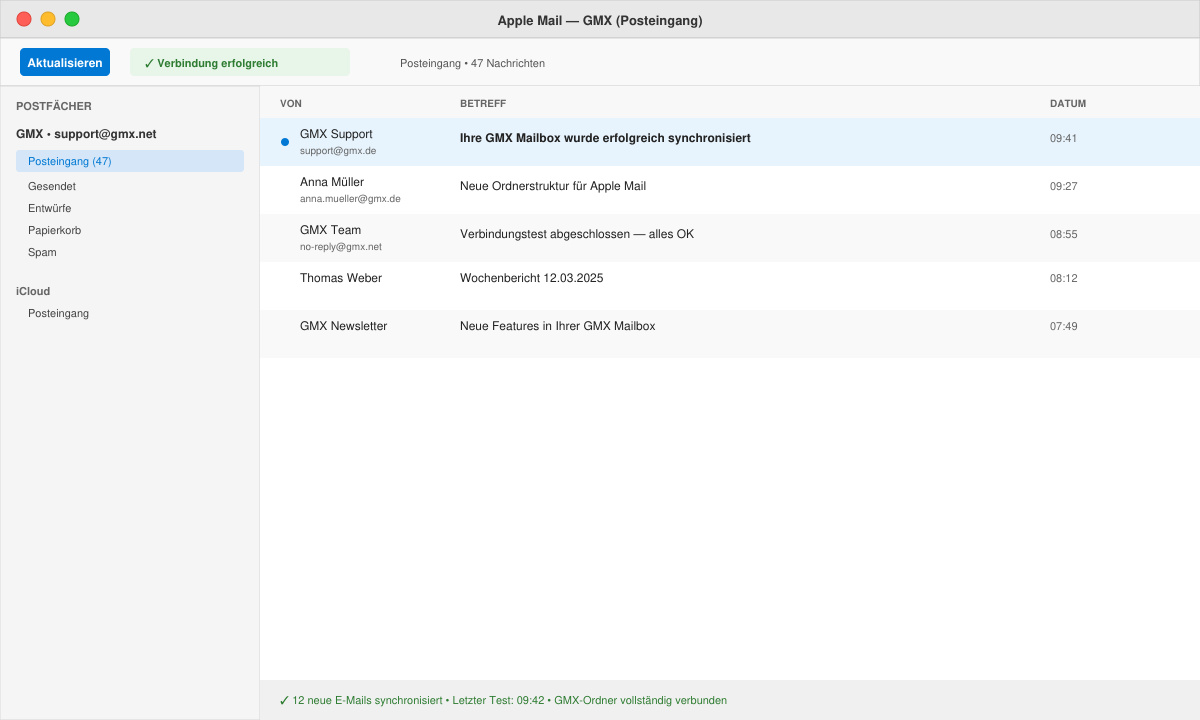Click sender name GMX Team
Image resolution: width=1200 pixels, height=720 pixels.
coord(330,230)
